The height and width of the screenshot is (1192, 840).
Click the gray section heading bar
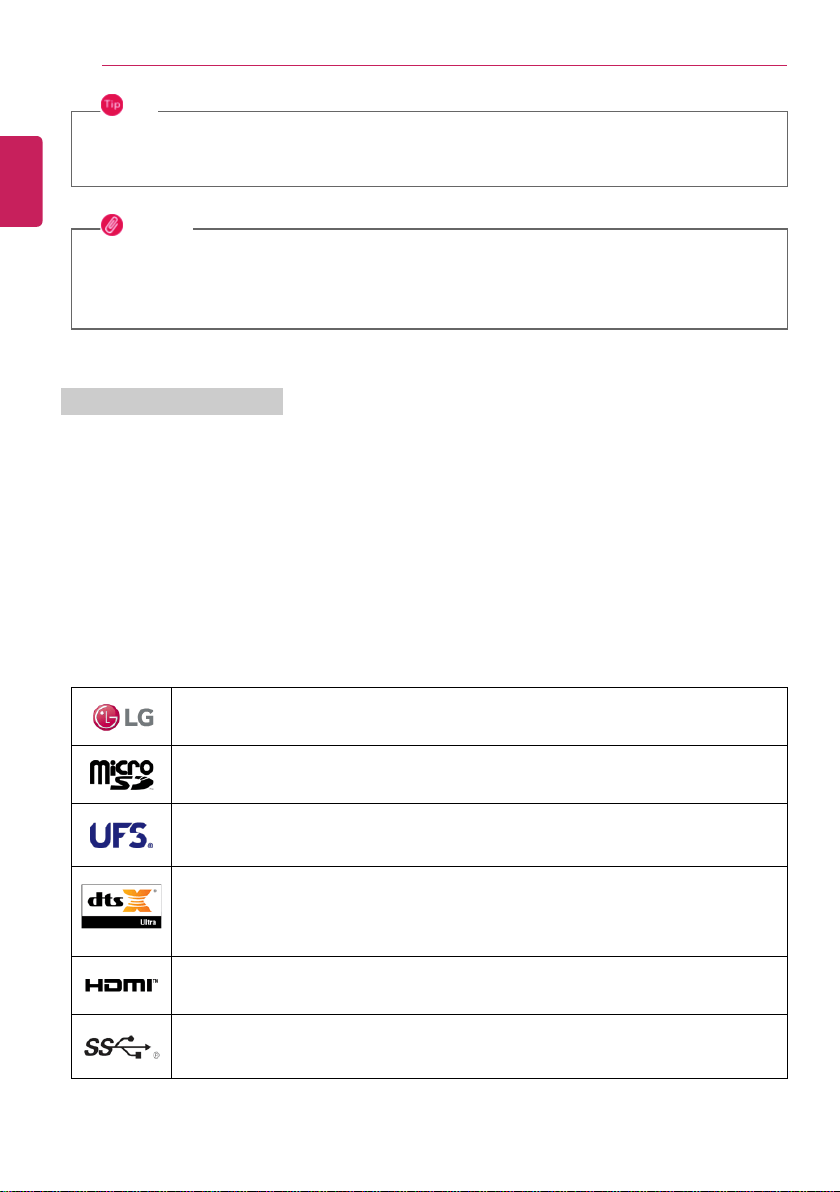click(172, 401)
